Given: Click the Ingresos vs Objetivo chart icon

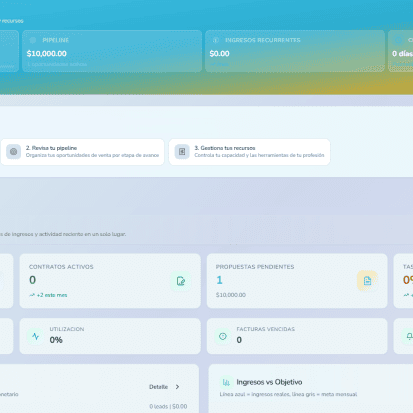Looking at the screenshot, I should click(x=226, y=382).
